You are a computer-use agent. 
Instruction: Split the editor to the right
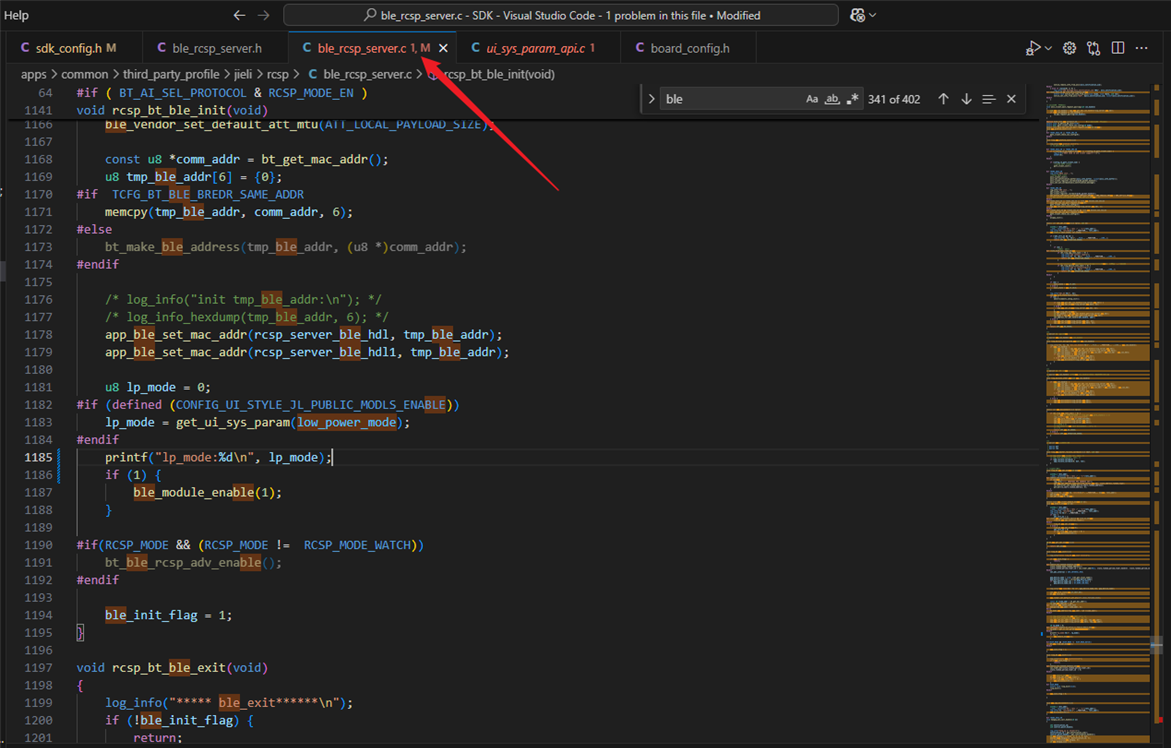(x=1118, y=49)
